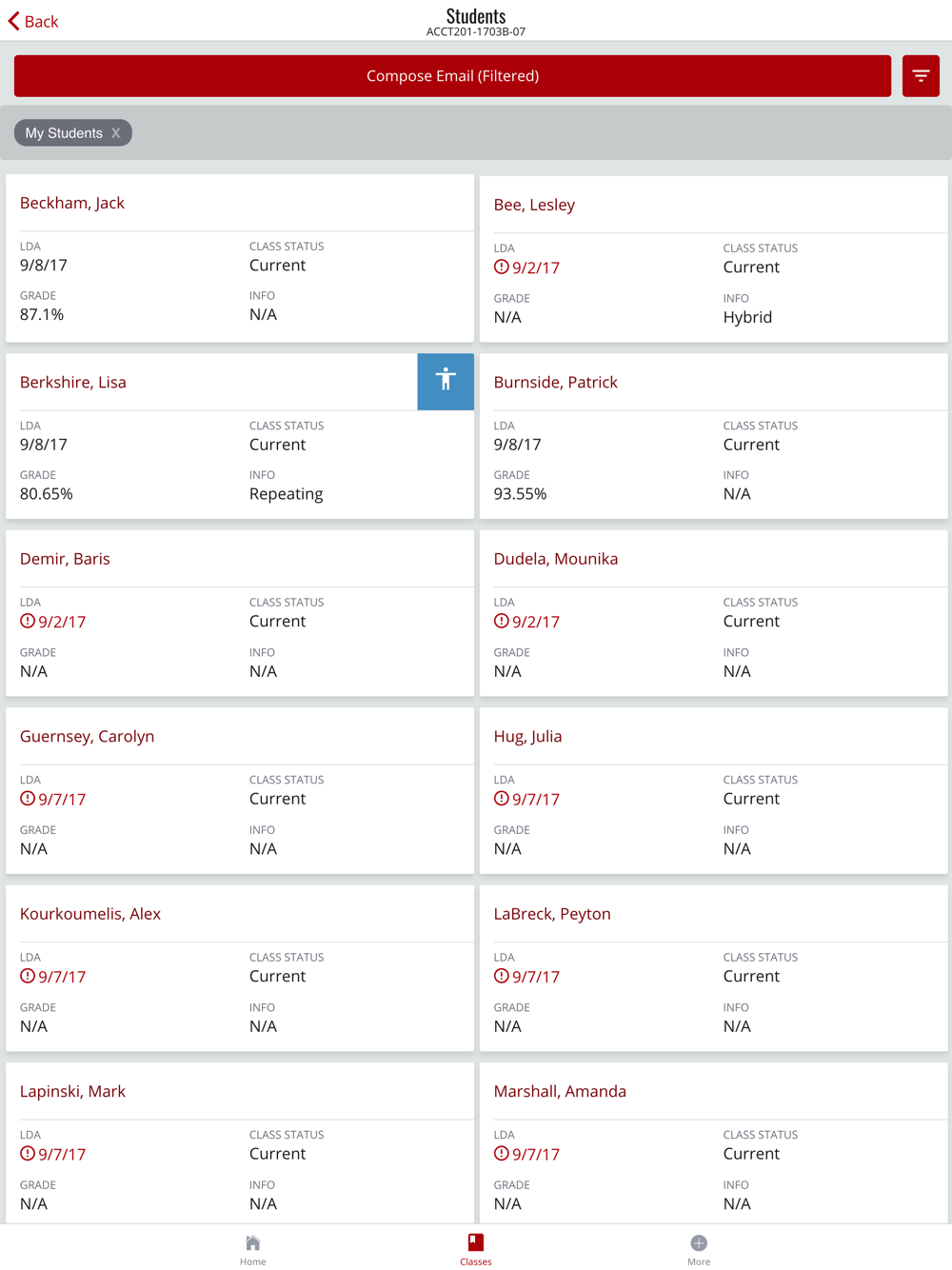Tap the LDA alert icon for Hug, Julia

pyautogui.click(x=502, y=799)
